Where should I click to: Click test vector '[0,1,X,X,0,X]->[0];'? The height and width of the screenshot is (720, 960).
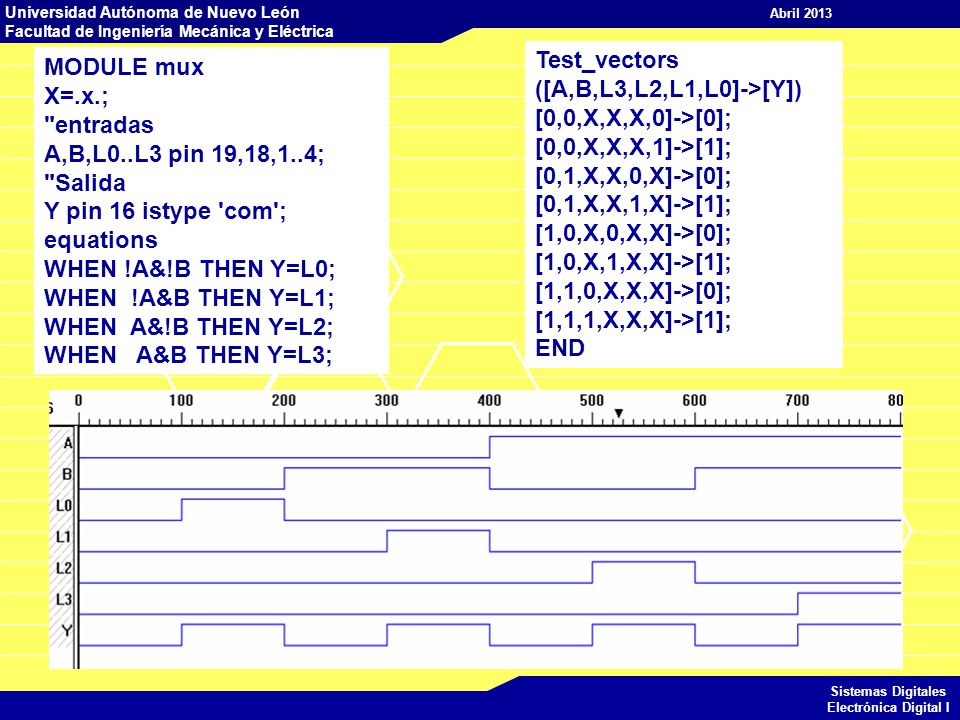[x=633, y=176]
